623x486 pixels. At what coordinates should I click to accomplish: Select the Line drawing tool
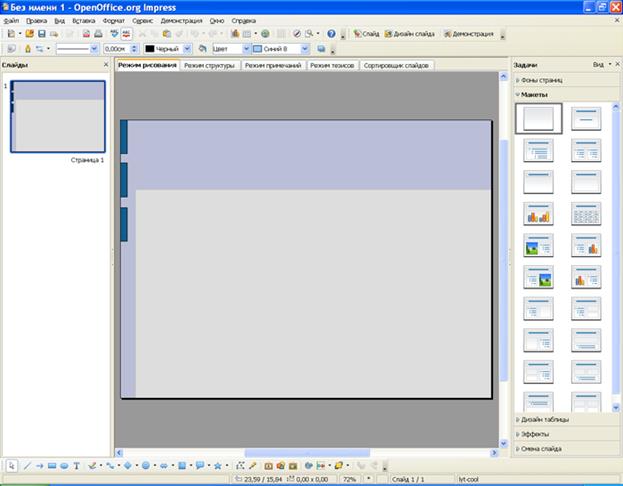pos(27,466)
